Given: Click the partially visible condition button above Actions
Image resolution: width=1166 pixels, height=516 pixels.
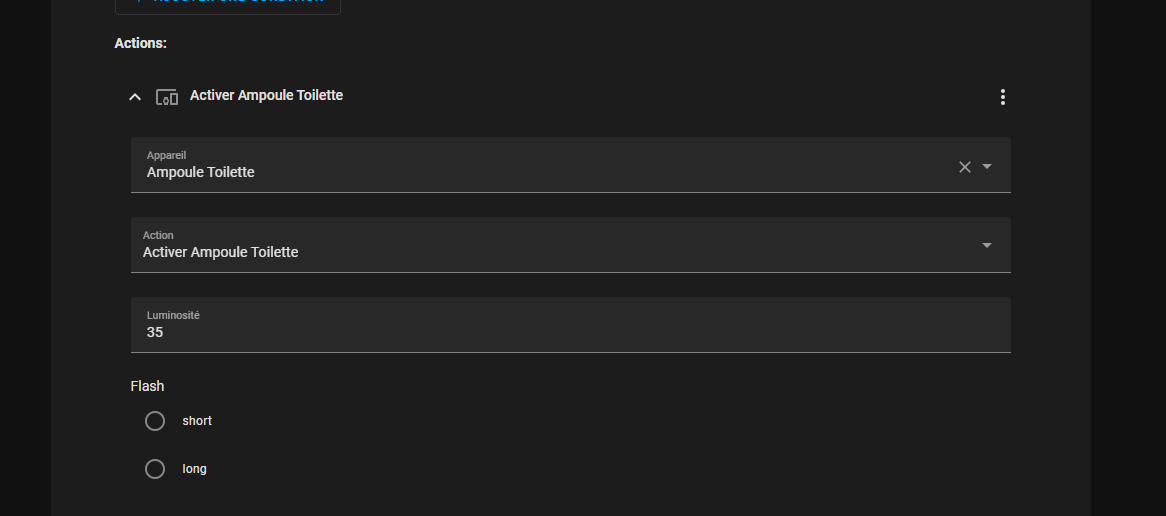Looking at the screenshot, I should tap(228, 4).
